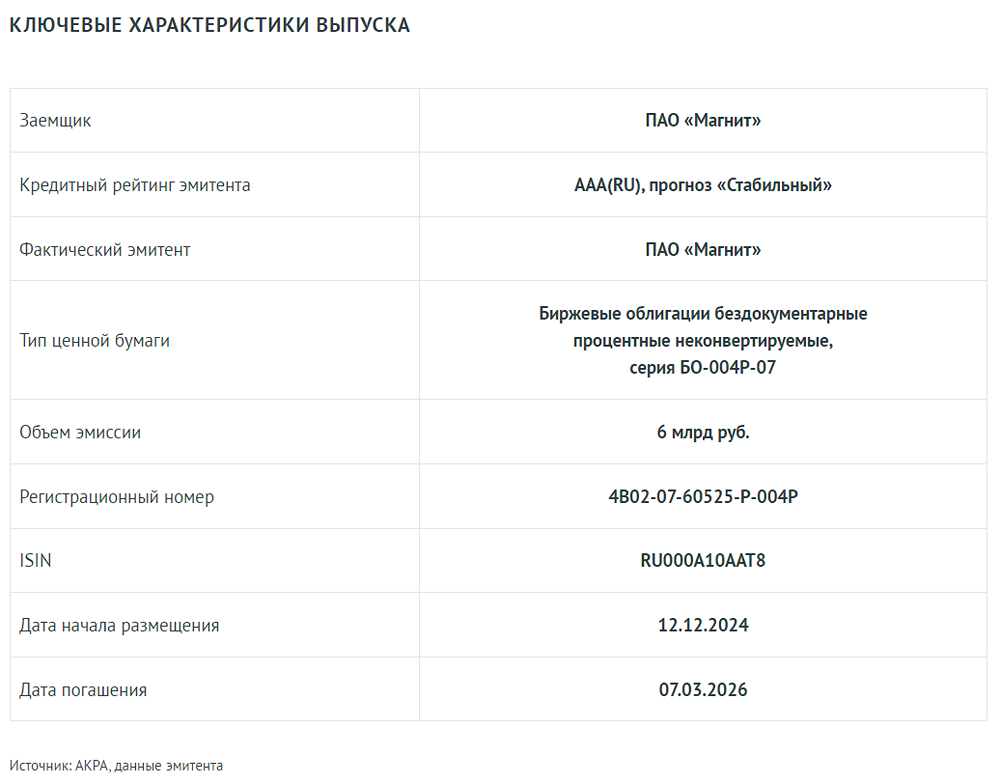Select the ISIN code 'RU000A10AAT8'
This screenshot has height=784, width=1000.
point(703,560)
